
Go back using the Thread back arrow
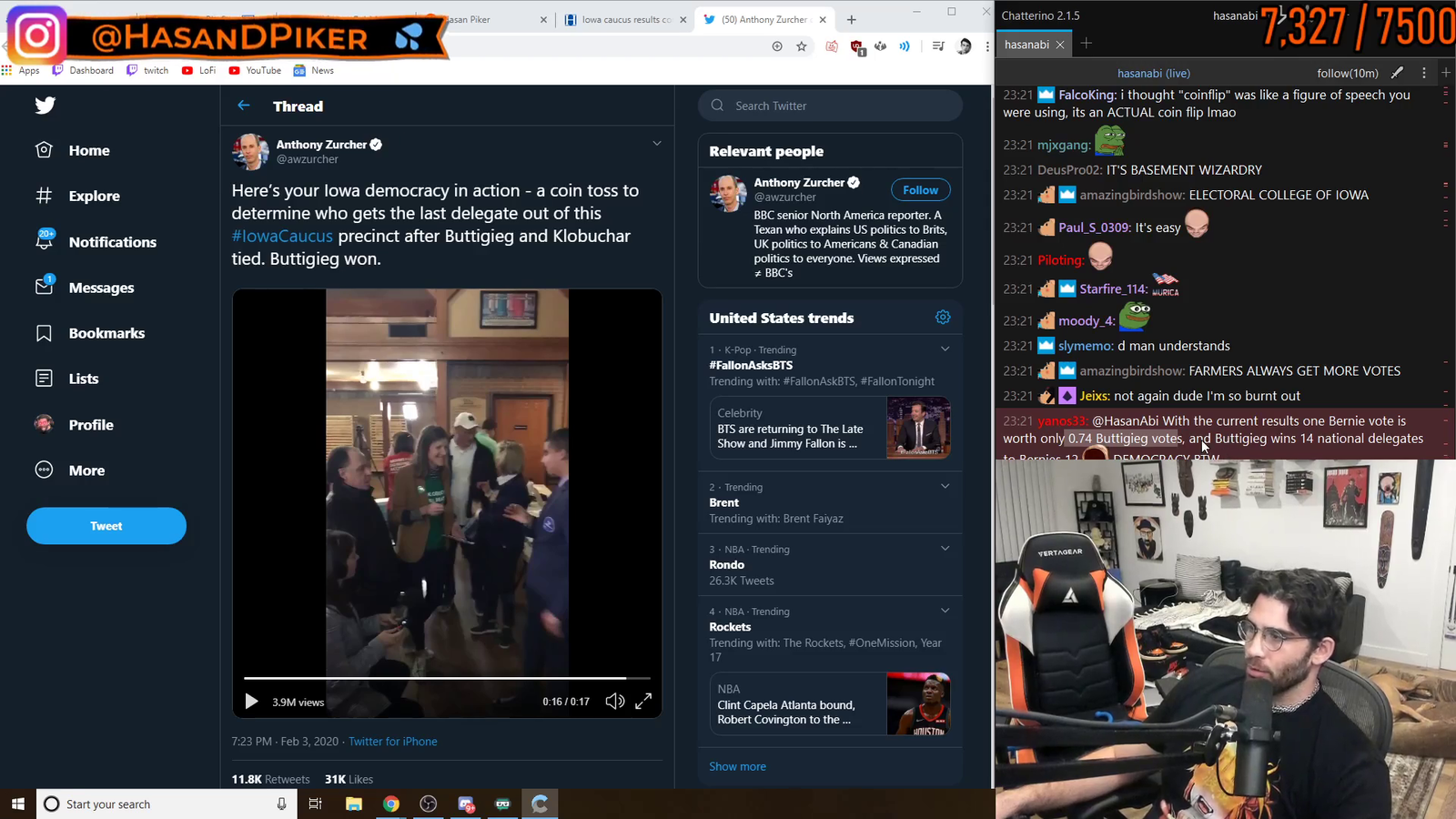243,106
